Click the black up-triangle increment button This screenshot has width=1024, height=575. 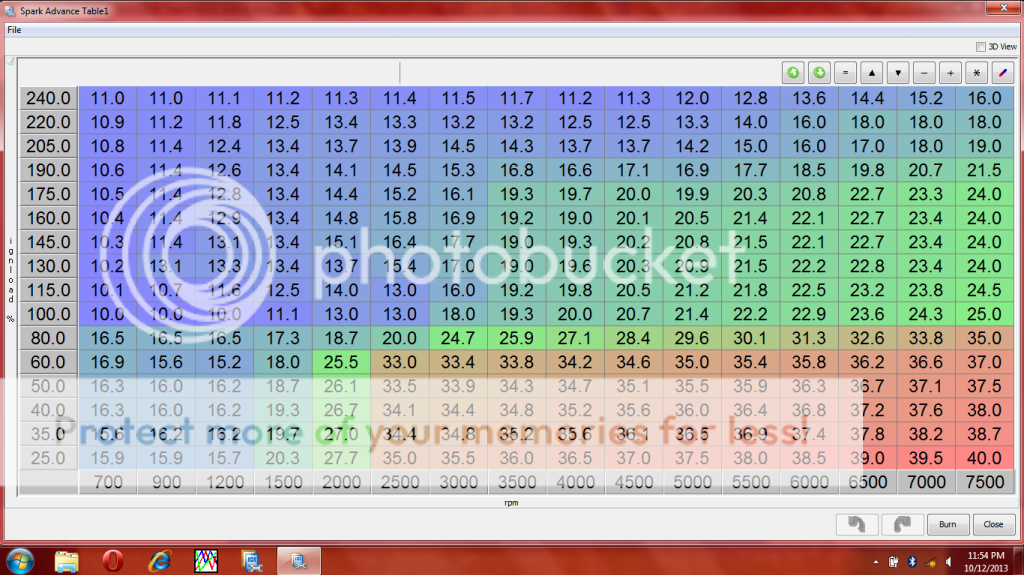pos(872,73)
